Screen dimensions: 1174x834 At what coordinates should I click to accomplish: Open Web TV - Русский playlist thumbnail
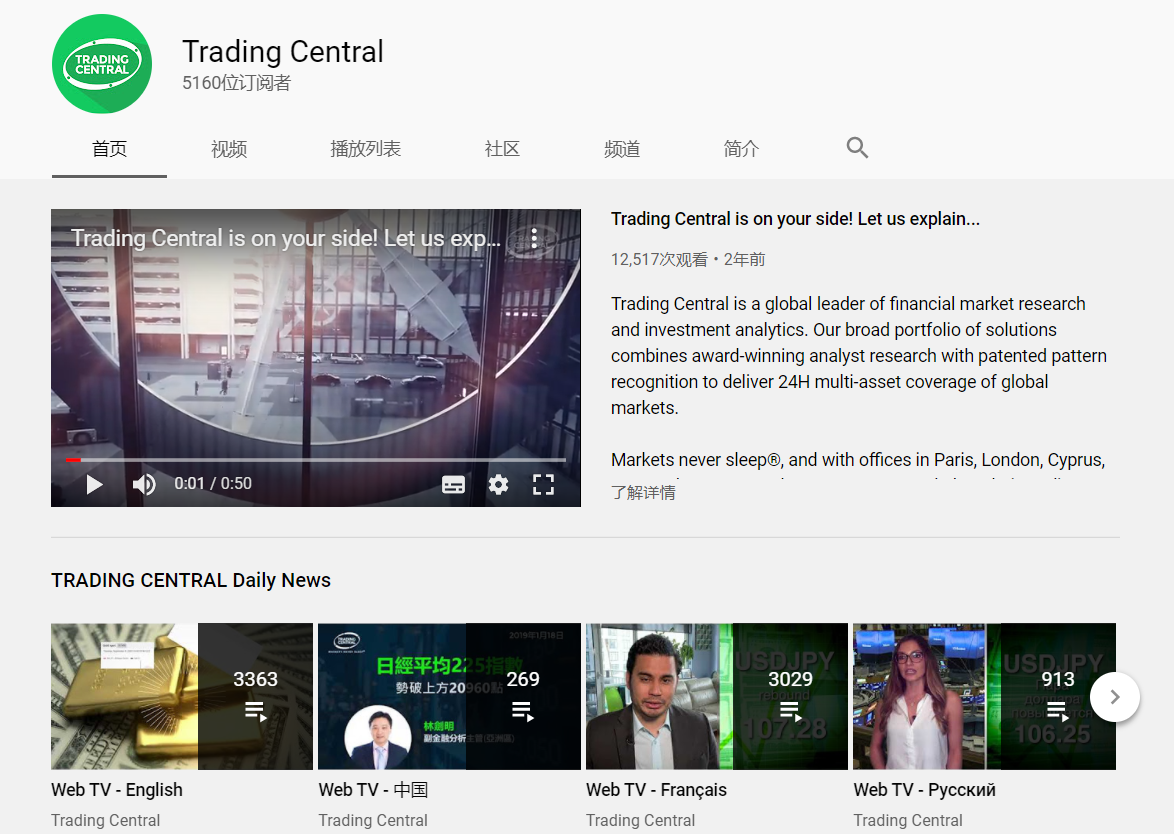[985, 696]
